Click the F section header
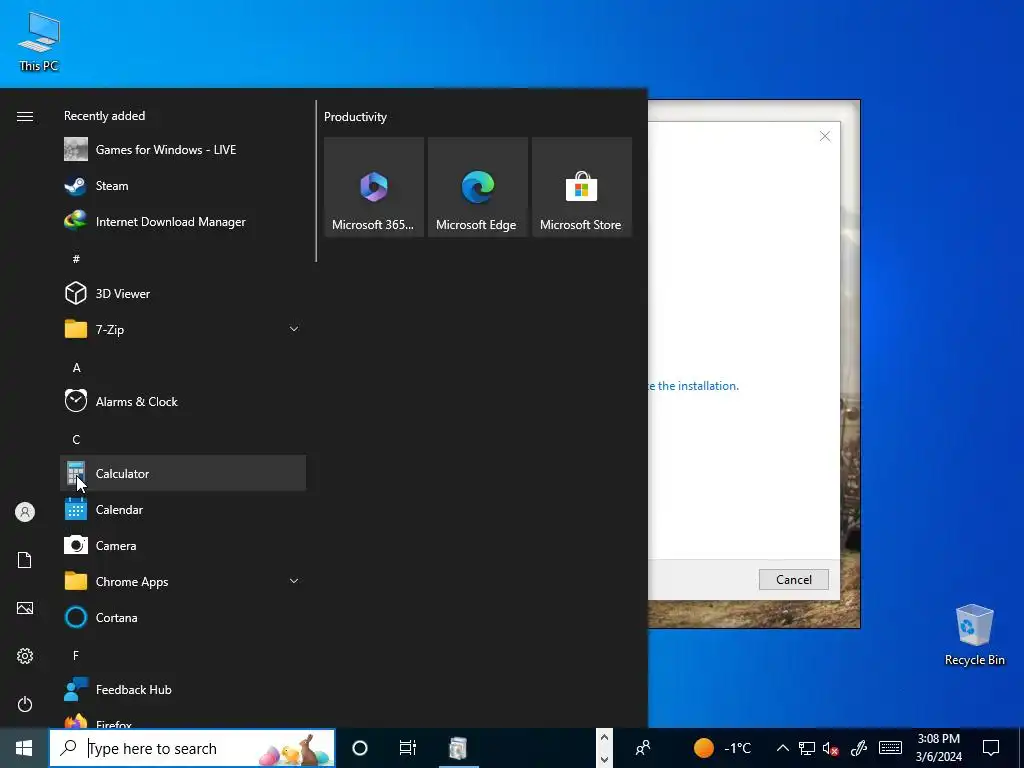The height and width of the screenshot is (768, 1024). [x=76, y=655]
